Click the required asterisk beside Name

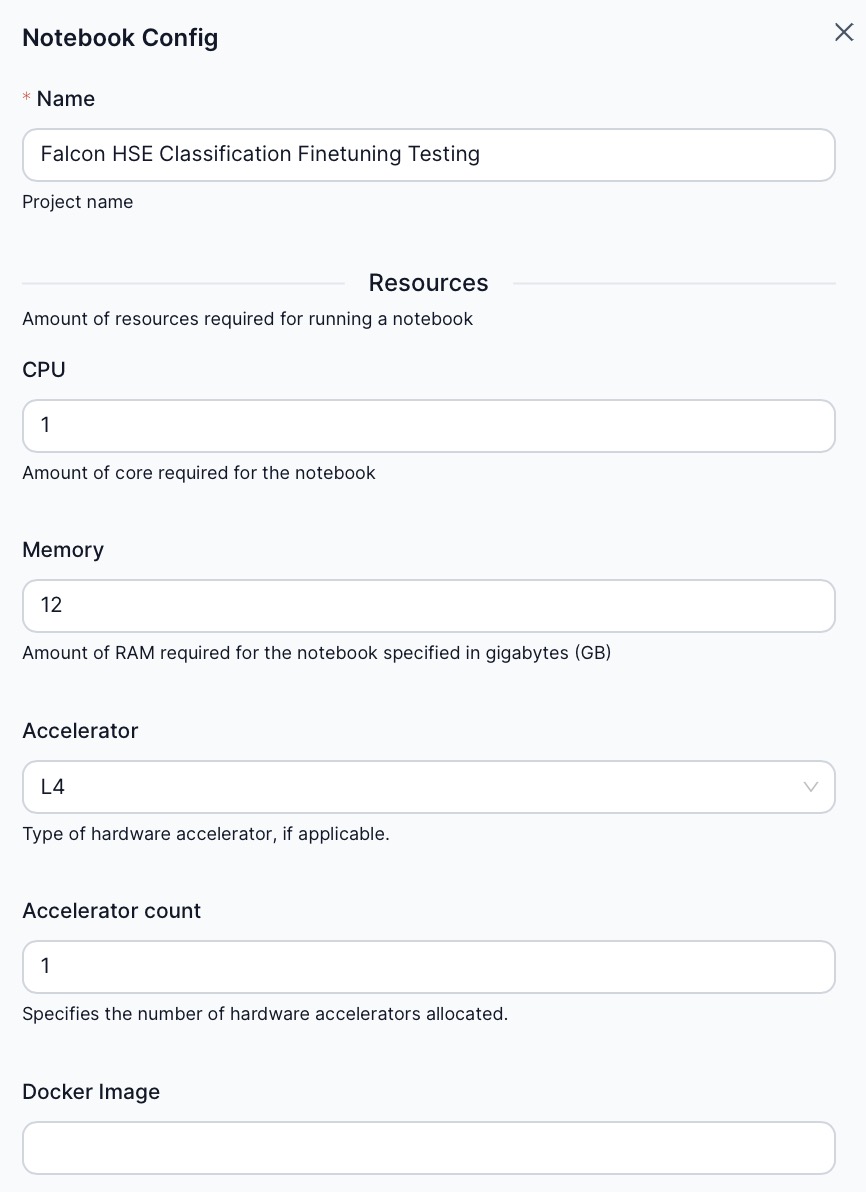25,98
